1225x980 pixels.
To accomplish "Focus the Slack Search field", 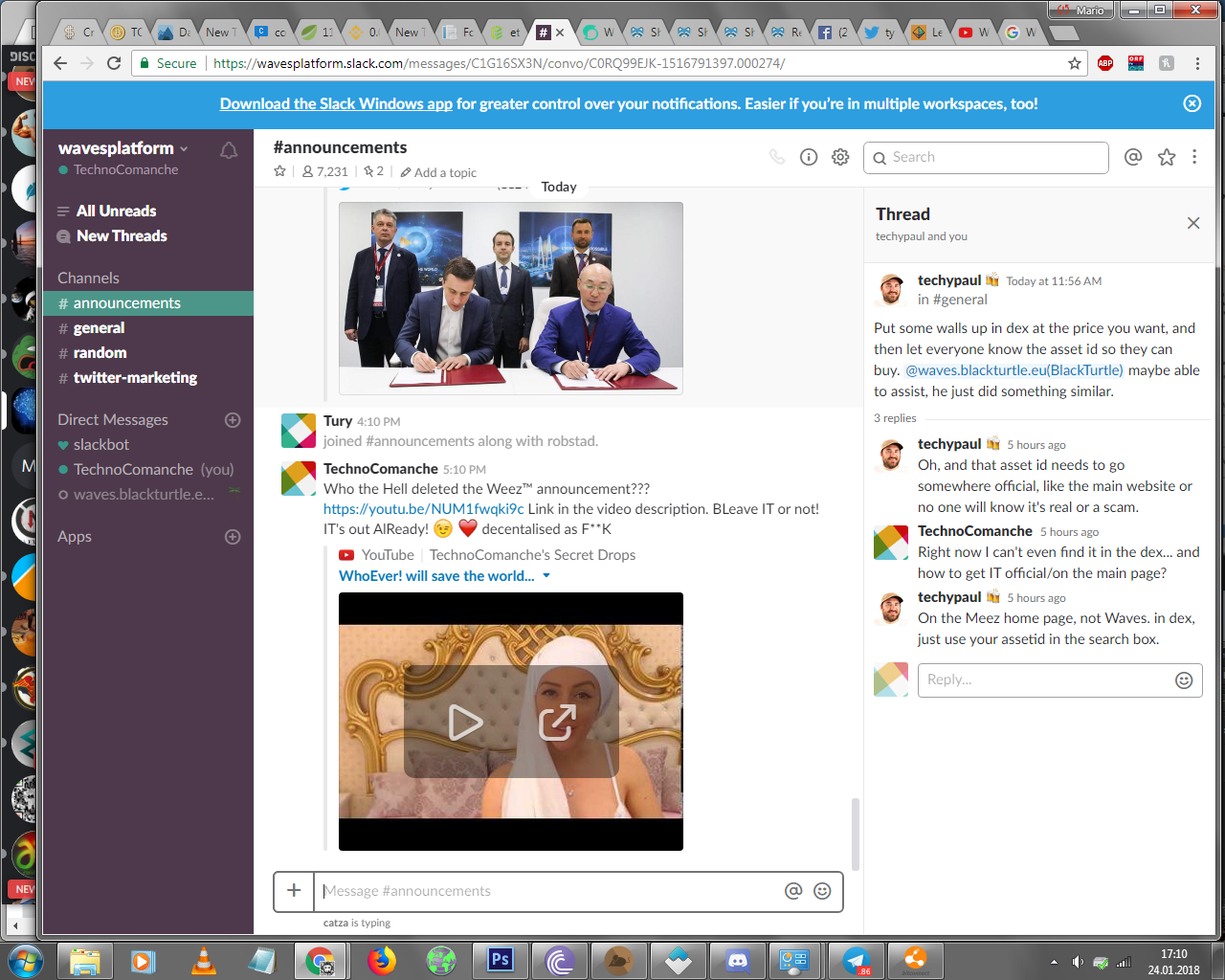I will (x=986, y=158).
